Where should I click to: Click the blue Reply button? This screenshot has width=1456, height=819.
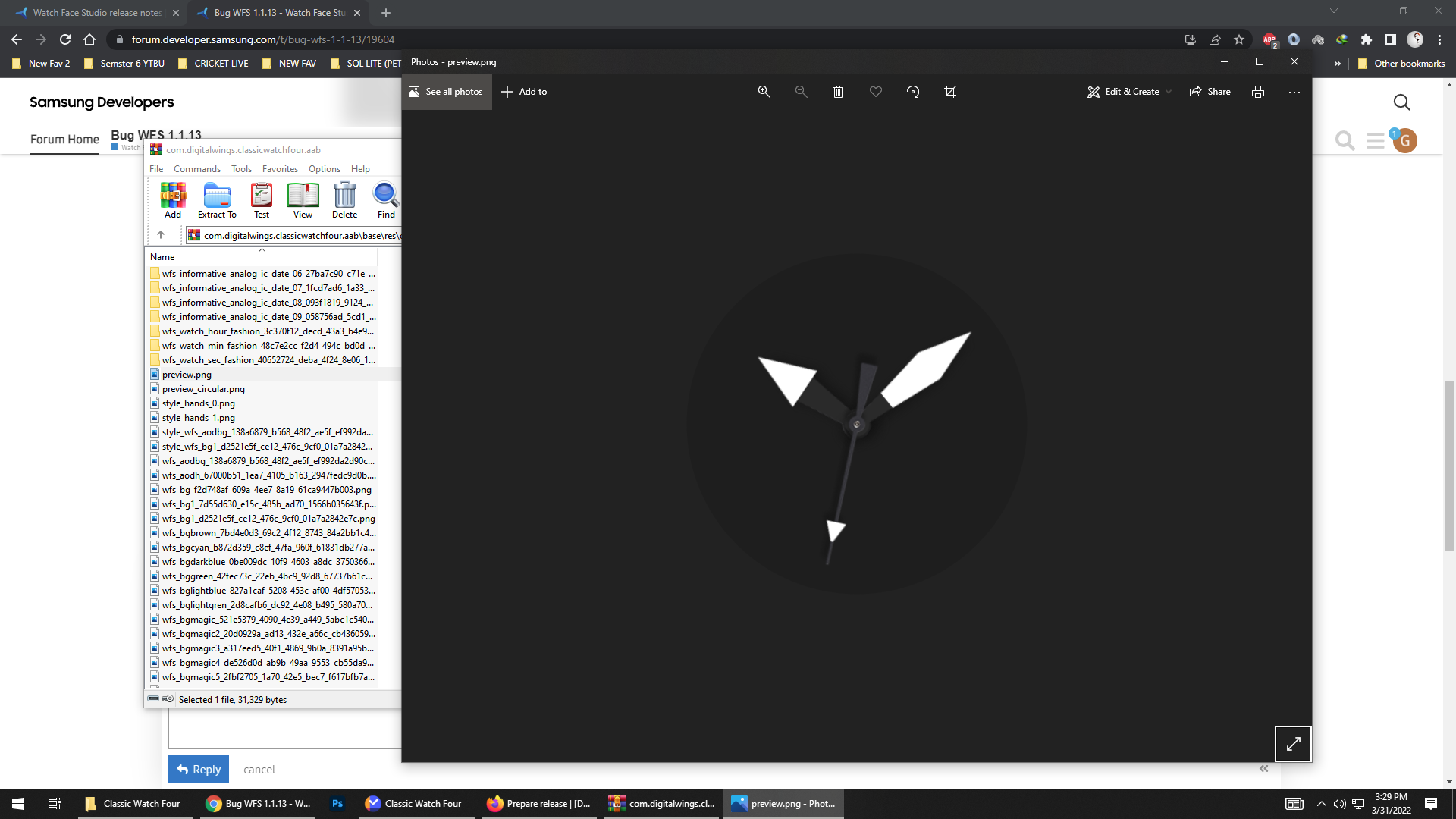[x=199, y=769]
